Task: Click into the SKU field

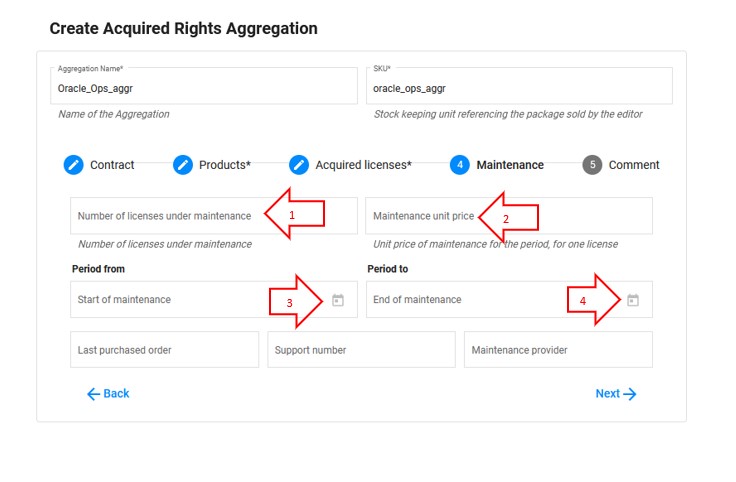Action: [x=518, y=88]
